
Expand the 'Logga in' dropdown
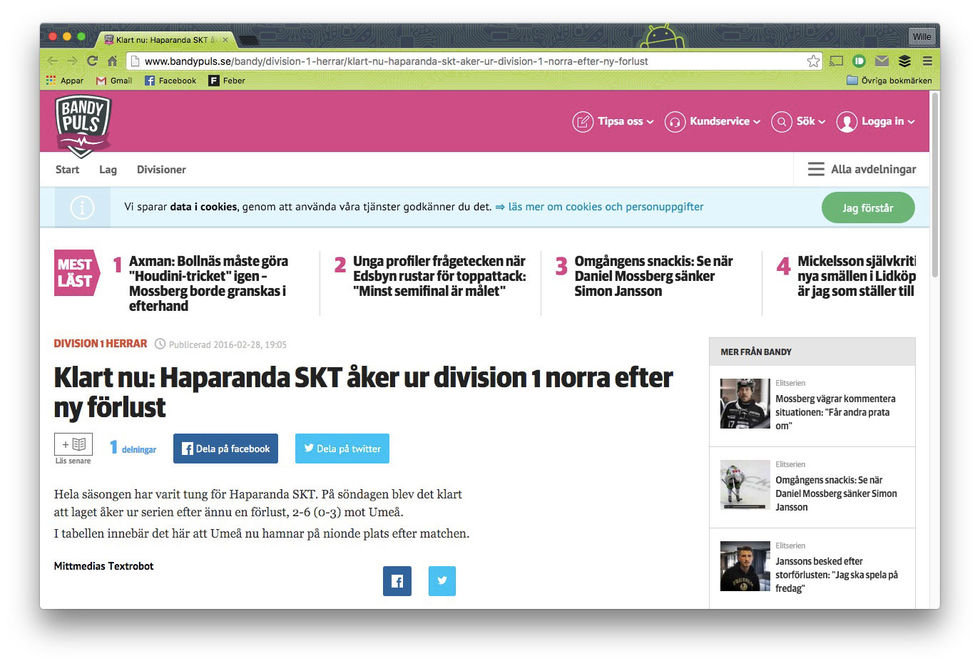click(875, 122)
